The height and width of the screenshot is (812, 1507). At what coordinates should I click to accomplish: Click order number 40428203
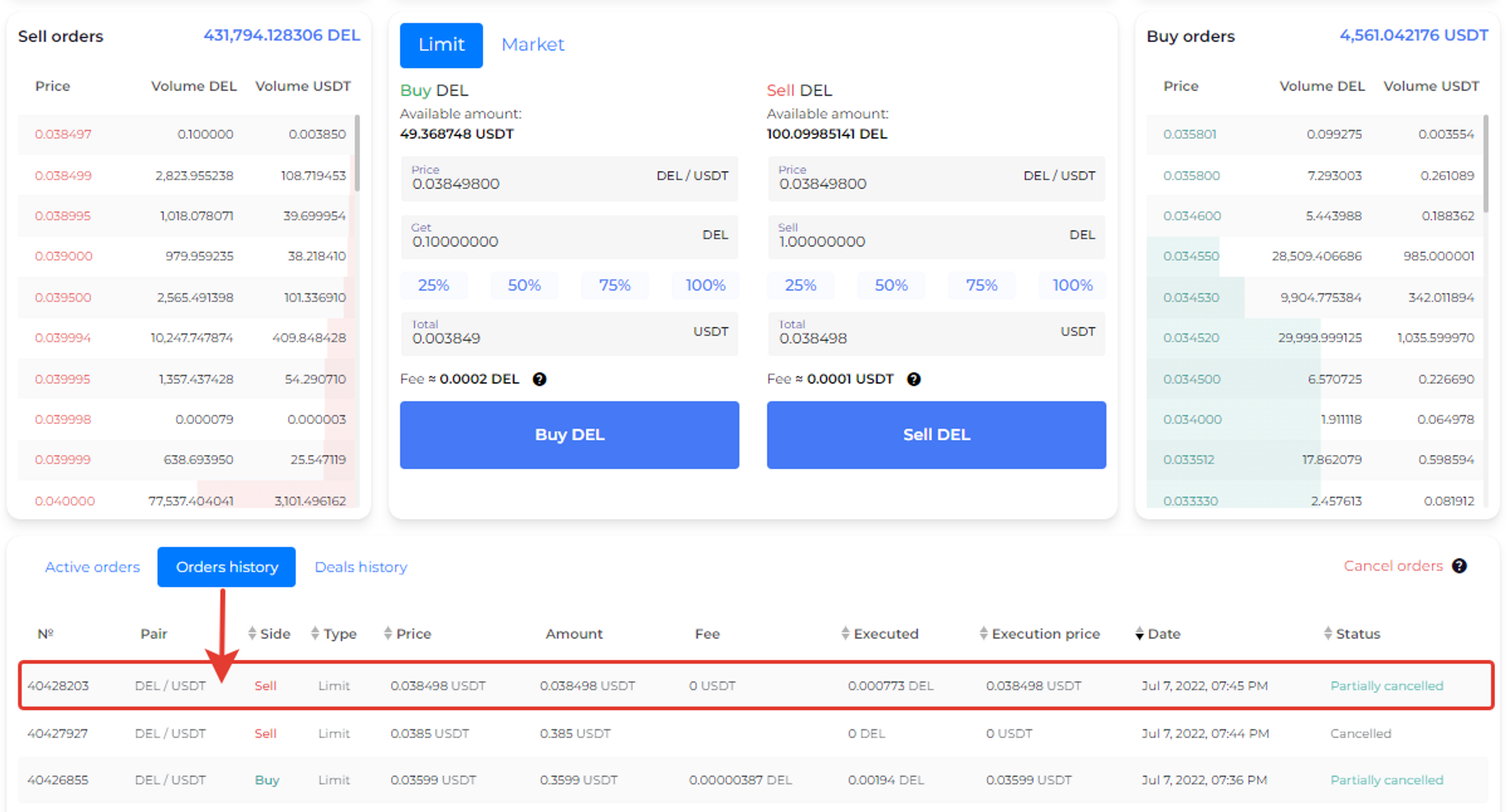[x=58, y=685]
